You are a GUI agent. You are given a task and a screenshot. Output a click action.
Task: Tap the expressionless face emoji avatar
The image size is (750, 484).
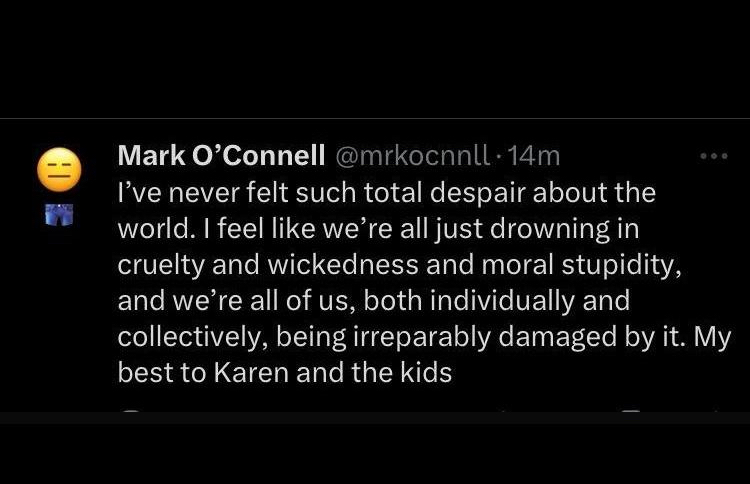[x=58, y=169]
